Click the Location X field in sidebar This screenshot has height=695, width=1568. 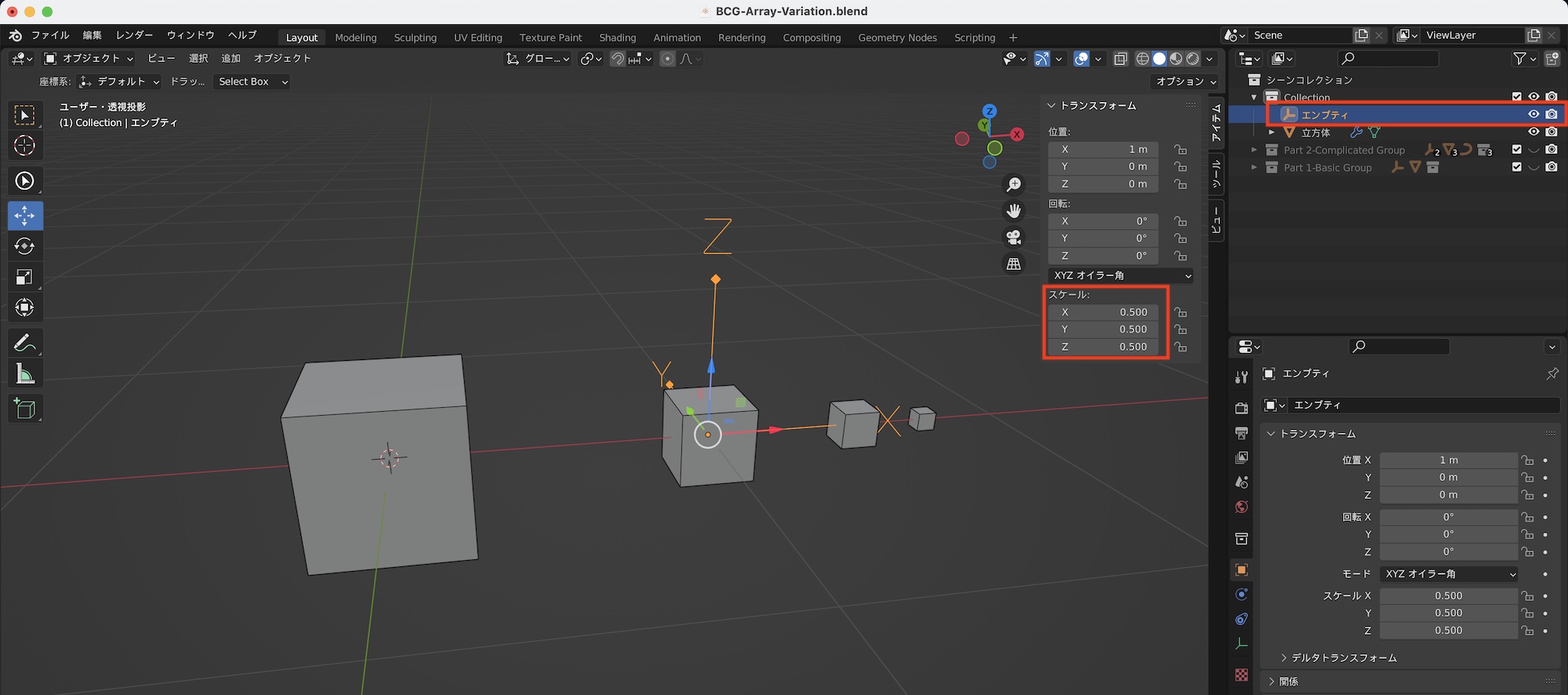(x=1102, y=149)
